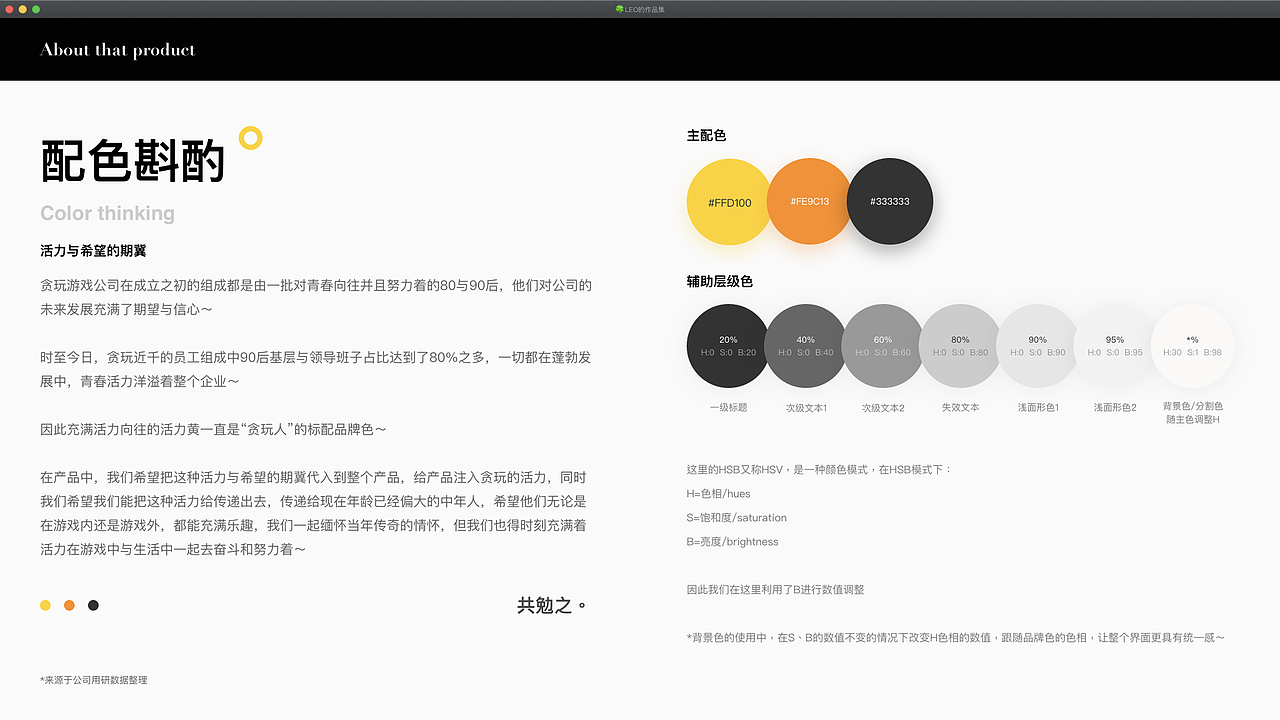Click the 'Color thinking' subtitle
Viewport: 1280px width, 720px height.
click(x=107, y=213)
